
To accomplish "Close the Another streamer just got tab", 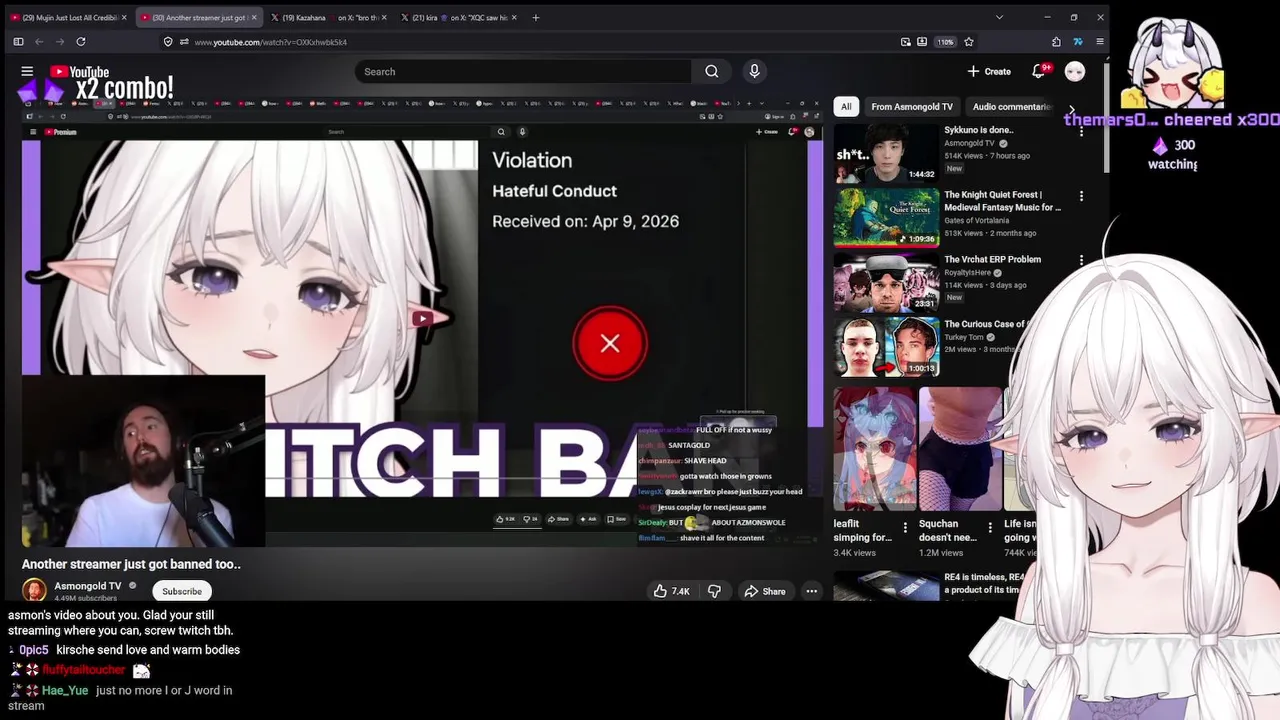I will coord(254,17).
